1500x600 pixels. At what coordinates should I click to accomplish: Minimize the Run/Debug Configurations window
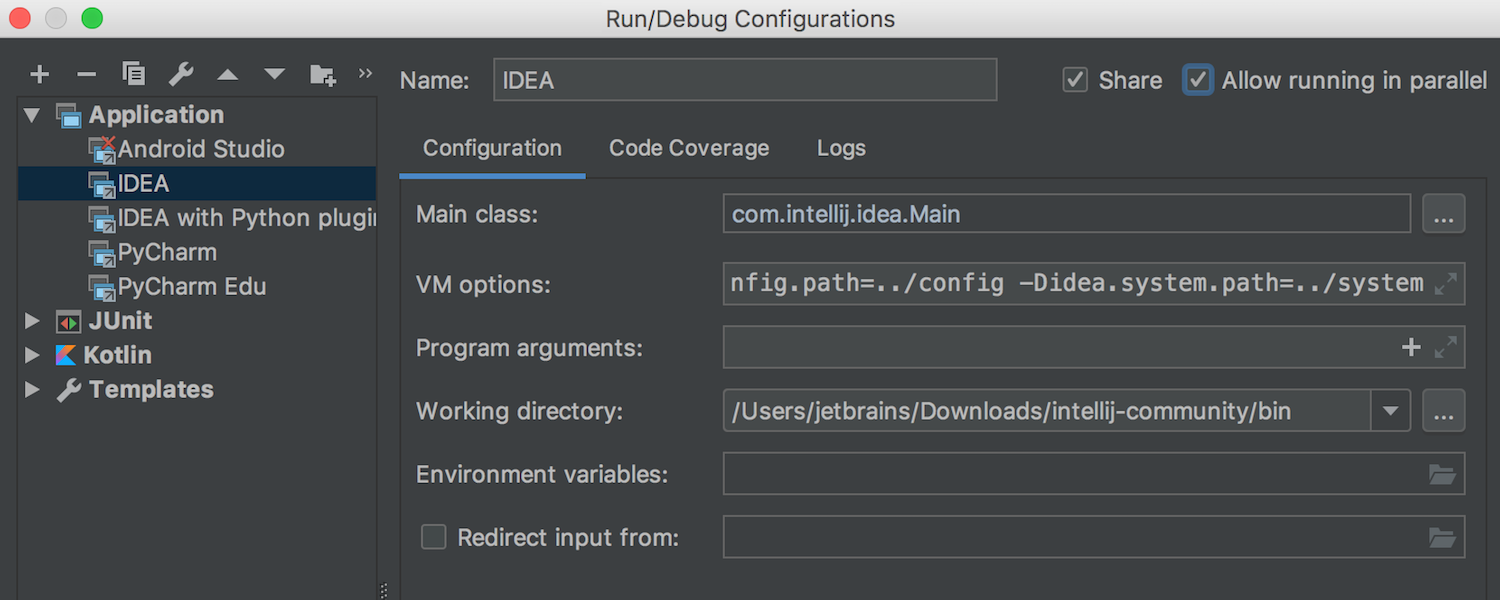[56, 18]
